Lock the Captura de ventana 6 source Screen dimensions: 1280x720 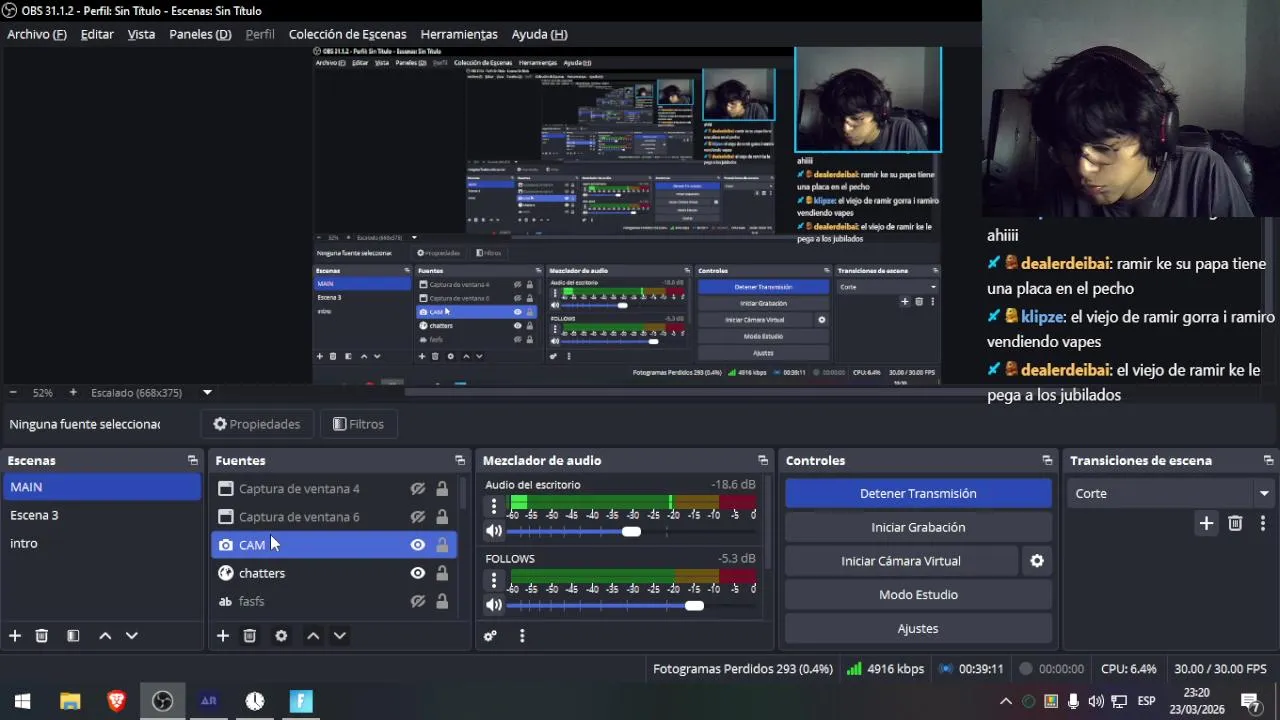442,517
